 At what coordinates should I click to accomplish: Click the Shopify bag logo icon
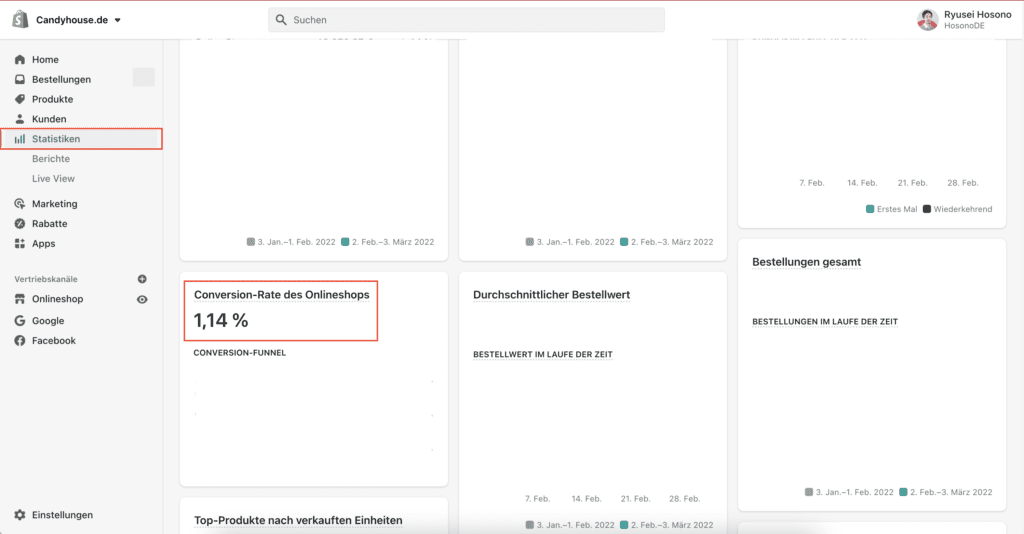(x=20, y=20)
